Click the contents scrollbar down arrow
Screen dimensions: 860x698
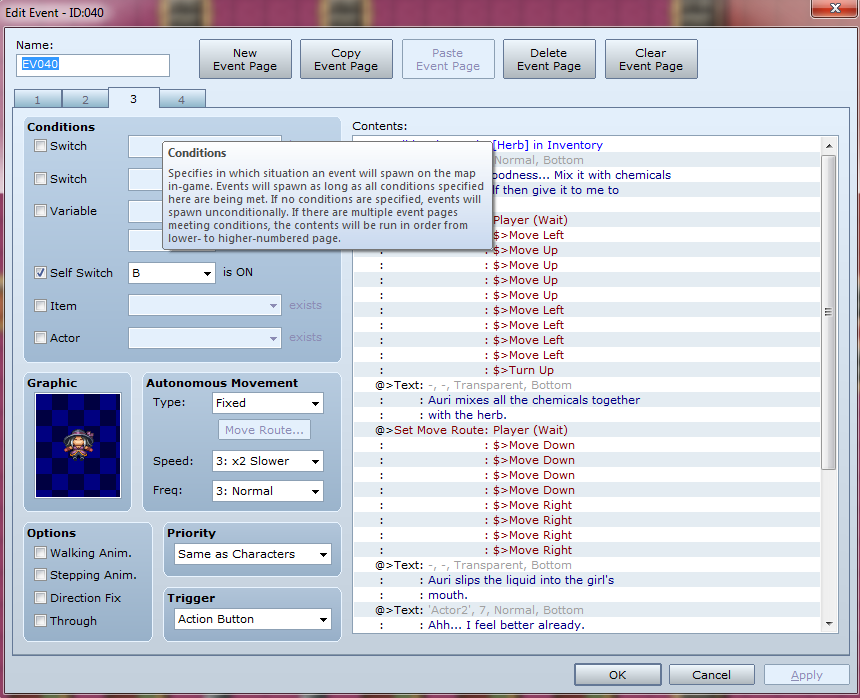[829, 623]
